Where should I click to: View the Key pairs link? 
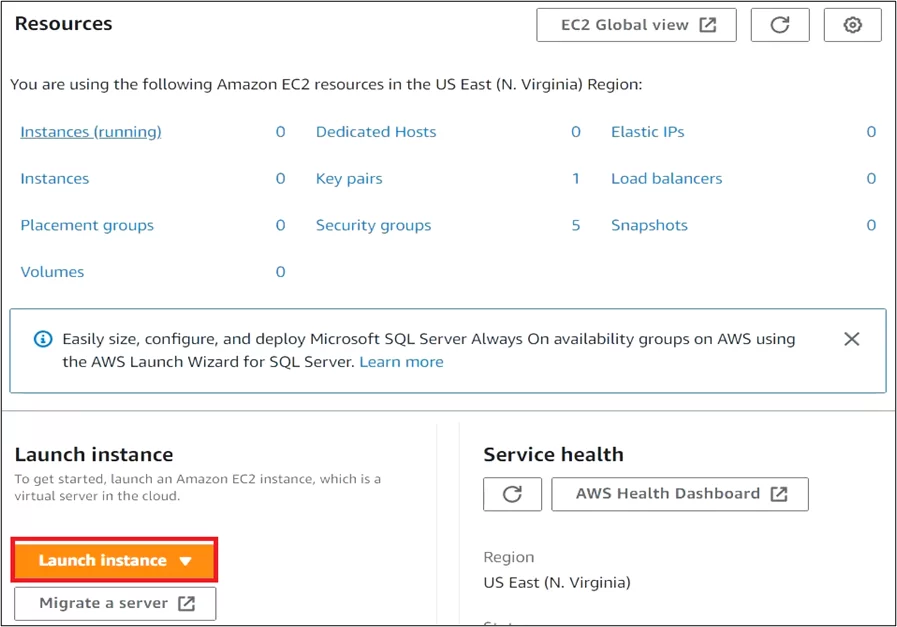click(349, 179)
